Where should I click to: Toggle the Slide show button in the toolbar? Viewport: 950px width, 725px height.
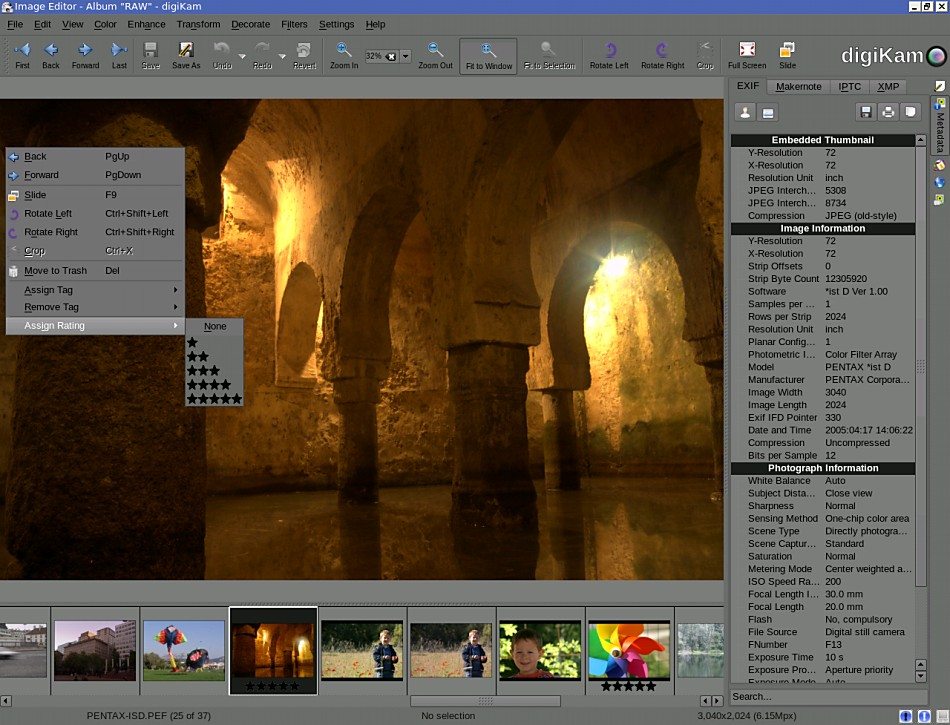[x=787, y=51]
